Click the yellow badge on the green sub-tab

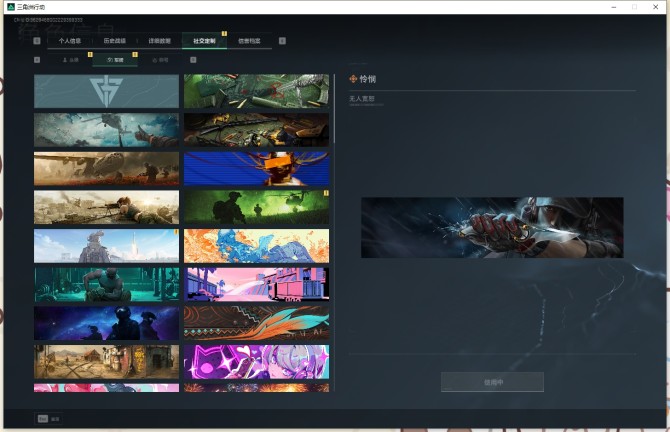[135, 54]
